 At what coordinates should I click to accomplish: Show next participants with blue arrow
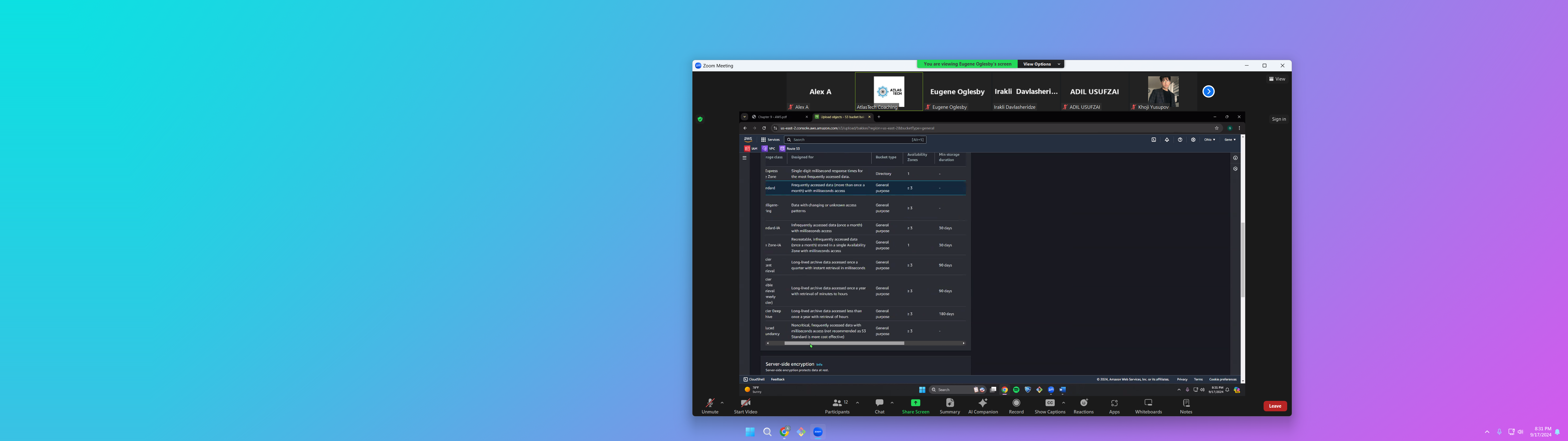[x=1208, y=91]
